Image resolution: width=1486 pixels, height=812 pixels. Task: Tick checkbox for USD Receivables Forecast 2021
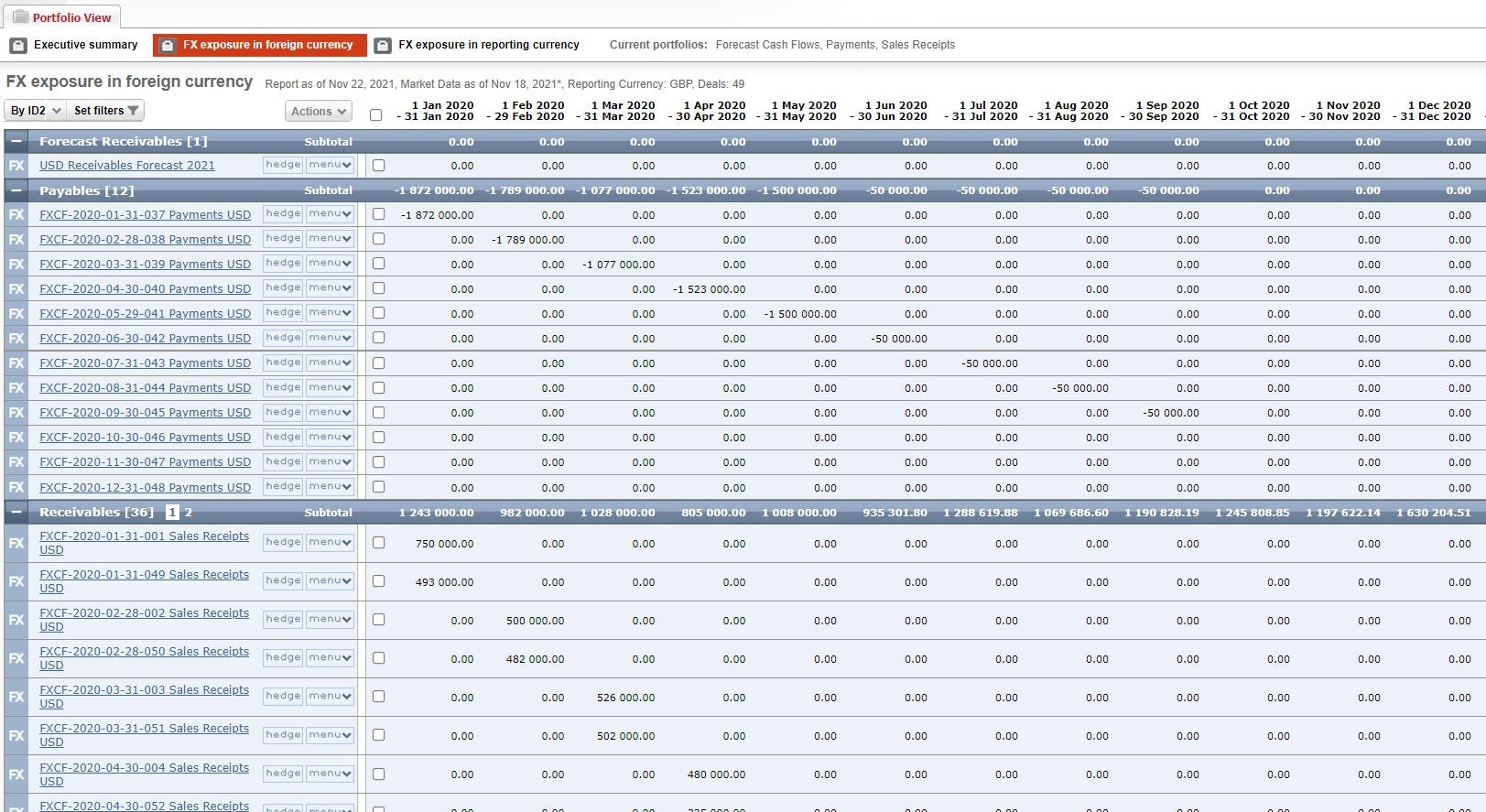pyautogui.click(x=379, y=166)
